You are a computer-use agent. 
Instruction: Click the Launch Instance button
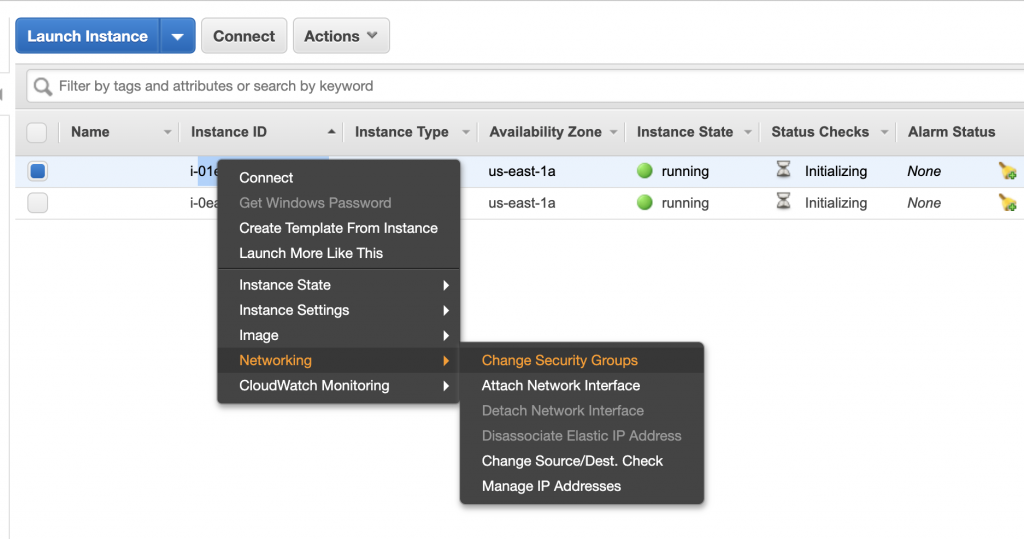pos(87,36)
